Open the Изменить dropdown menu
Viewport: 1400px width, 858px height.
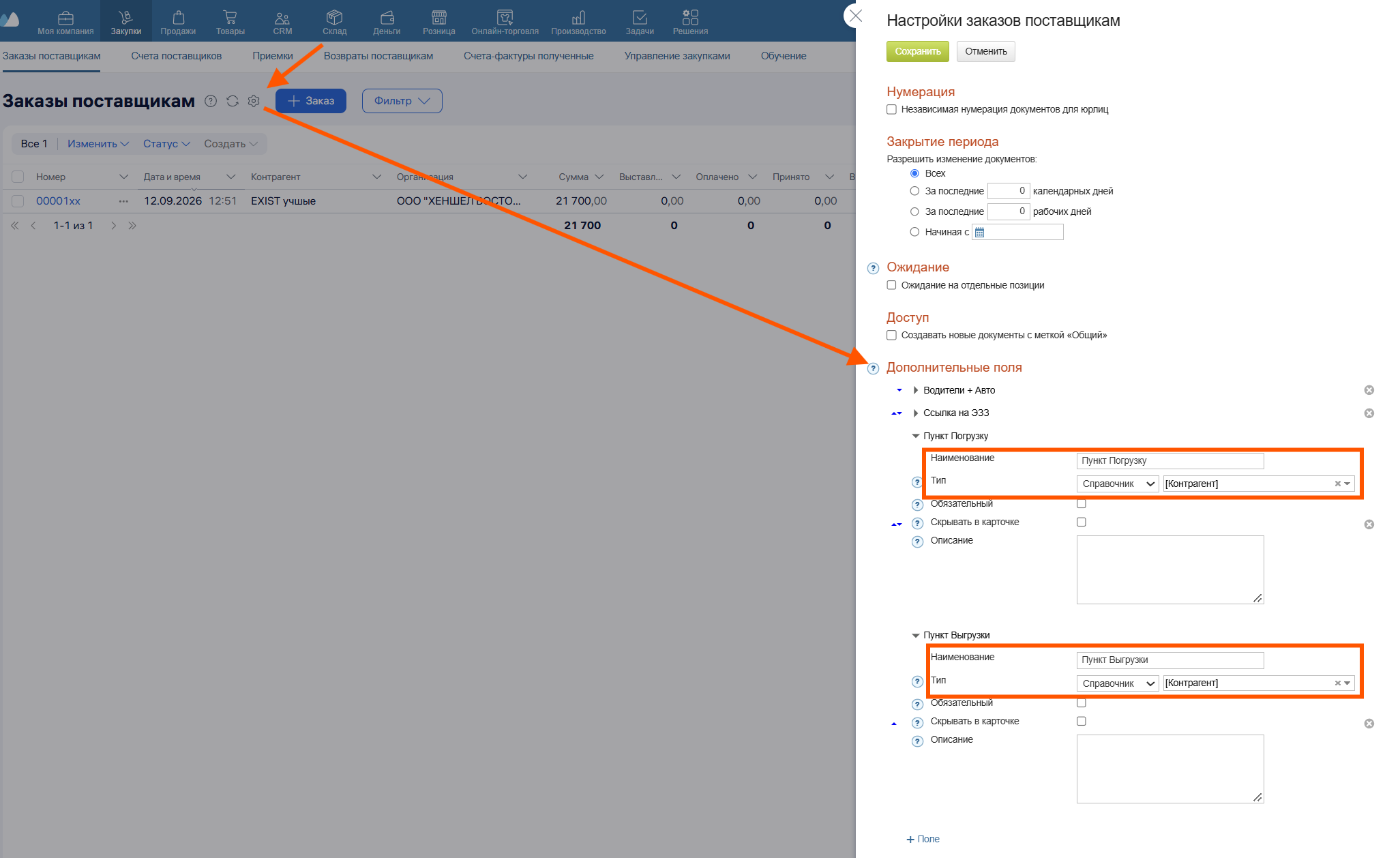point(98,144)
